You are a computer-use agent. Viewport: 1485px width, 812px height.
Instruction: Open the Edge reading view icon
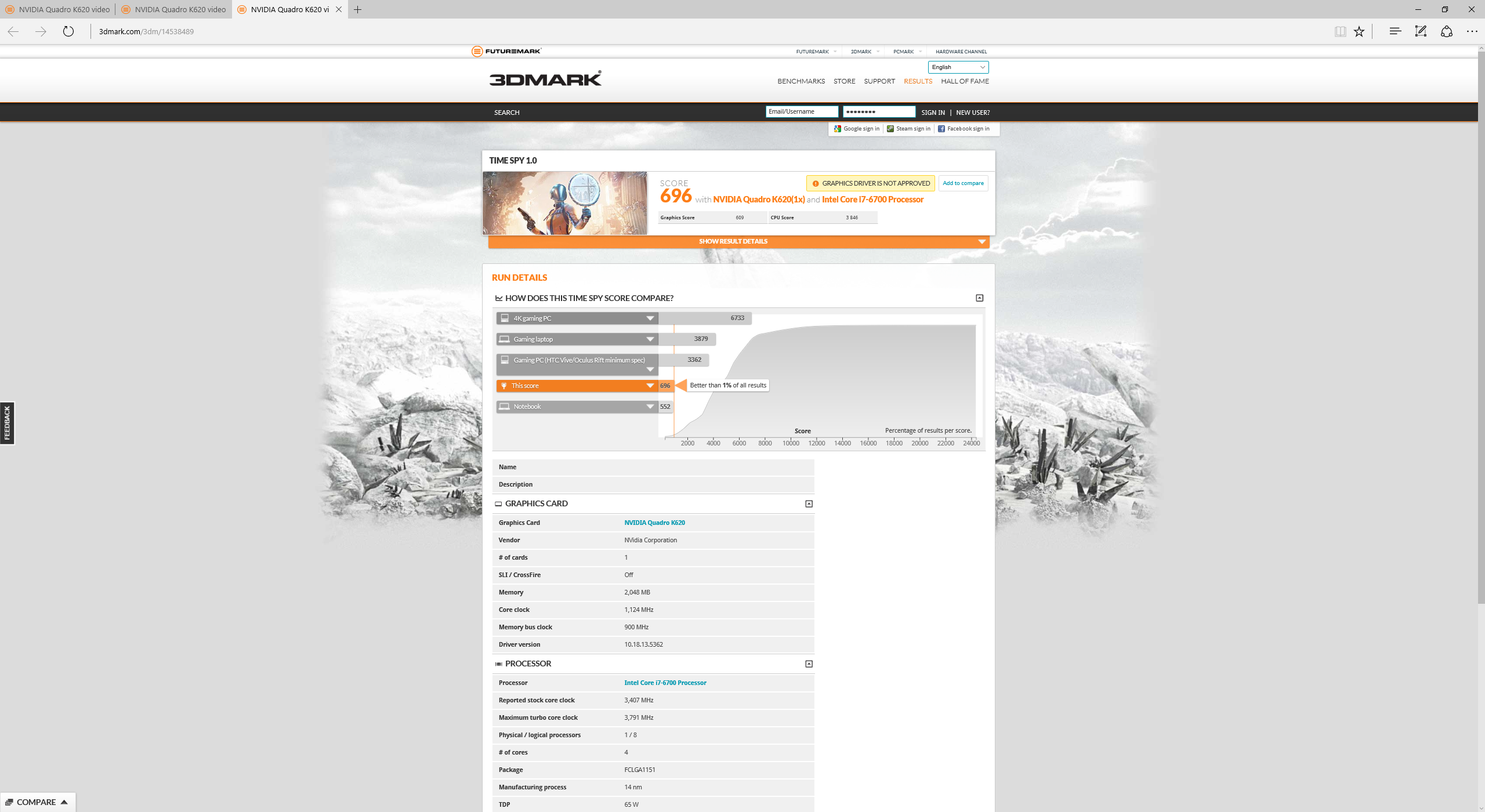coord(1340,31)
